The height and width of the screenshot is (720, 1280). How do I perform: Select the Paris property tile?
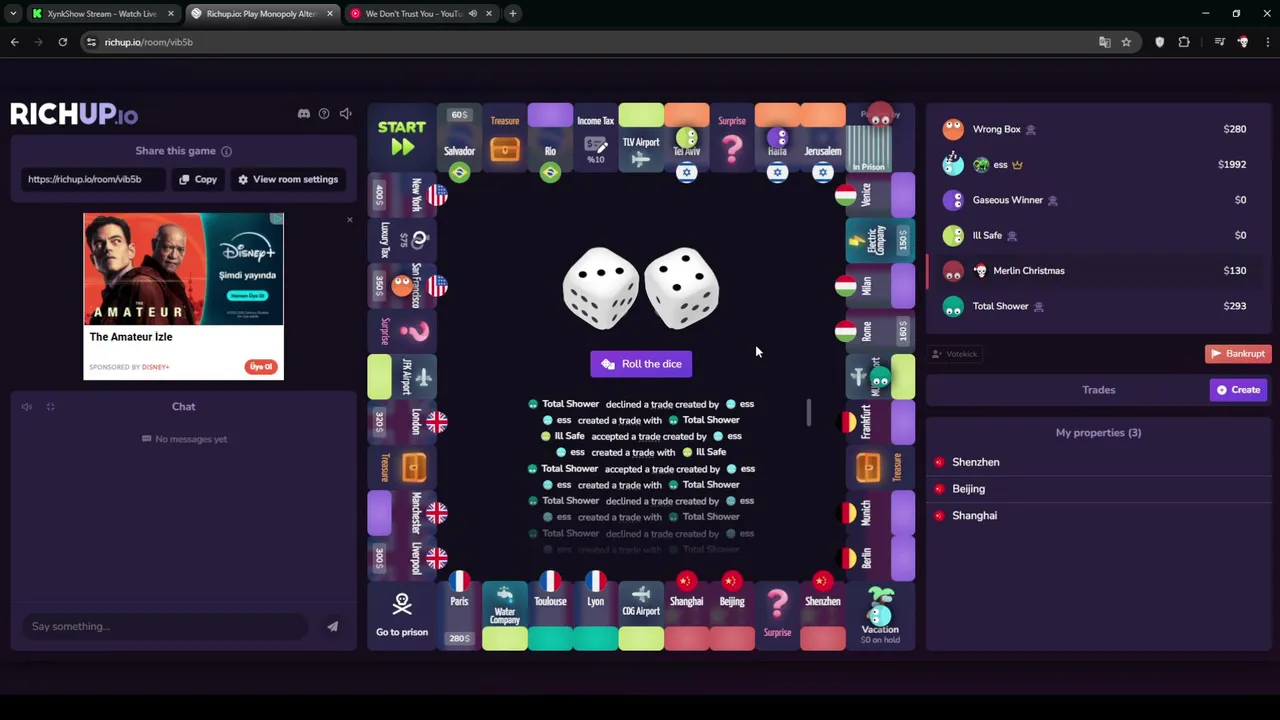(459, 617)
